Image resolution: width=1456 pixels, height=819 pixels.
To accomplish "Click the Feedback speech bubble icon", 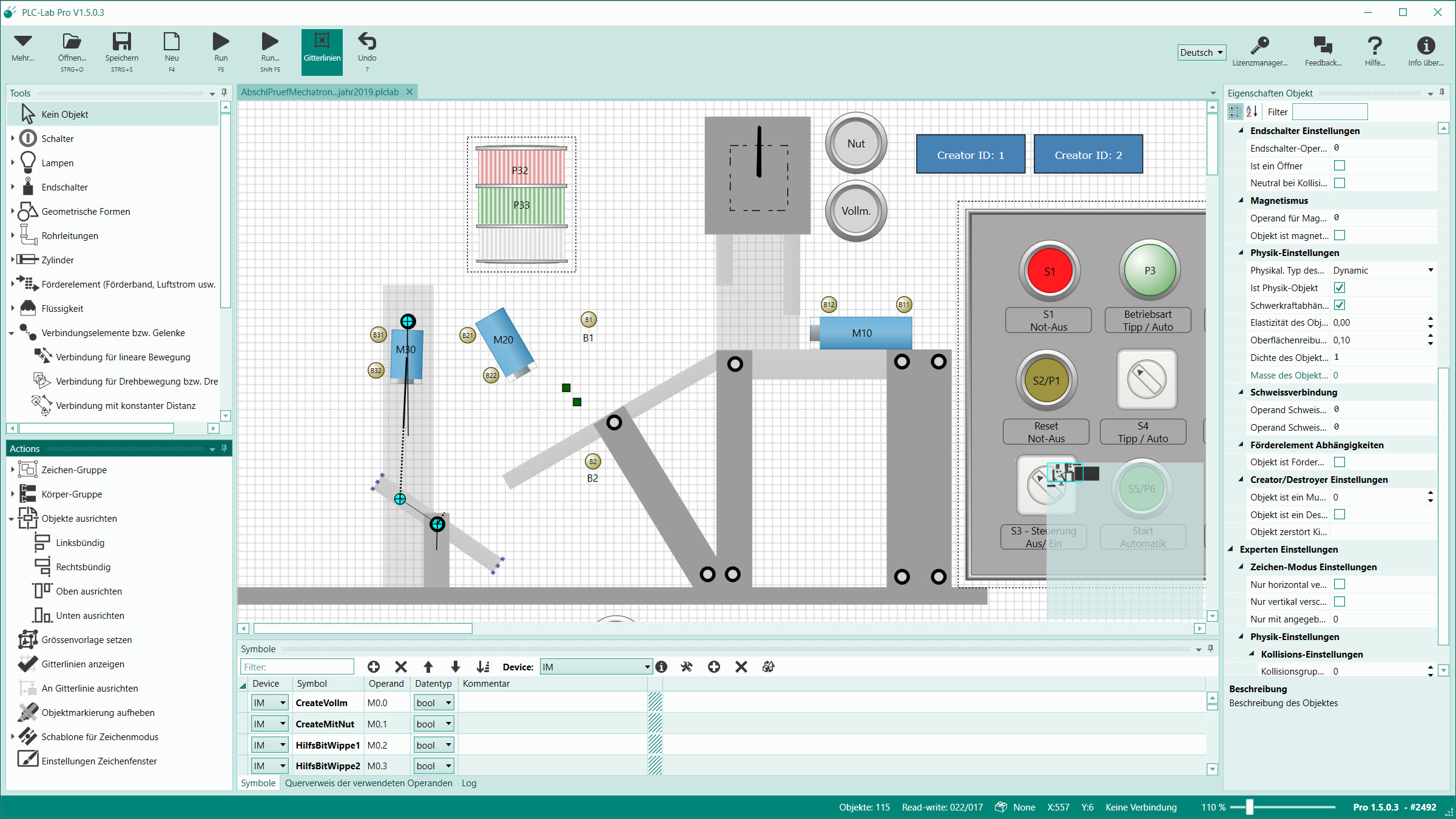I will point(1323,46).
